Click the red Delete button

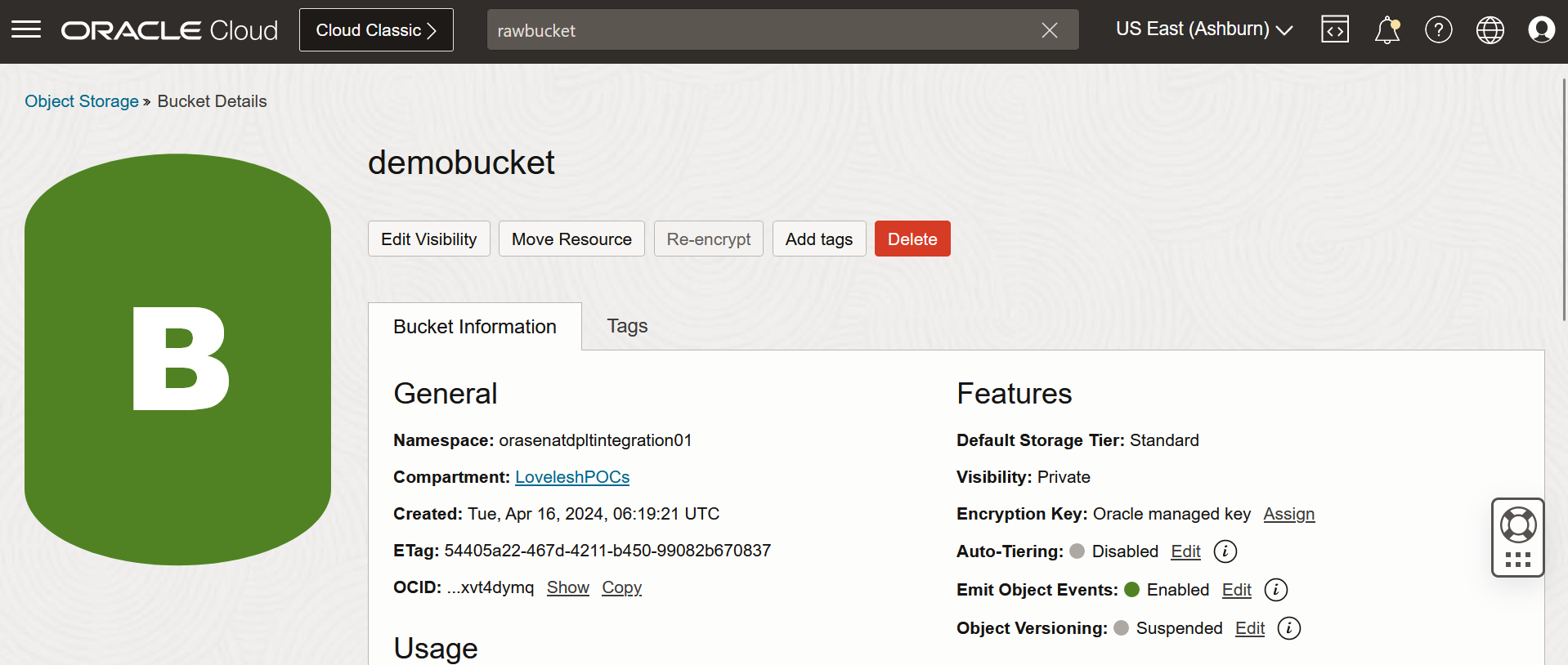click(912, 239)
